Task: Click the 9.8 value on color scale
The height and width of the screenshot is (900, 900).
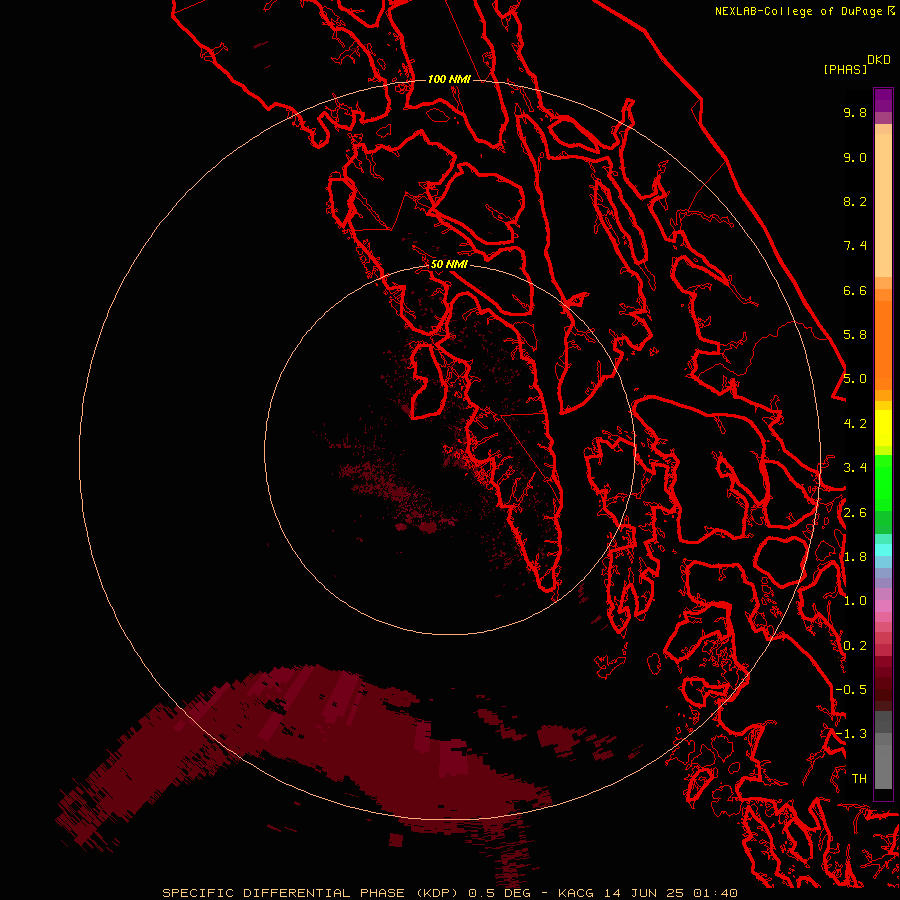Action: (x=855, y=112)
